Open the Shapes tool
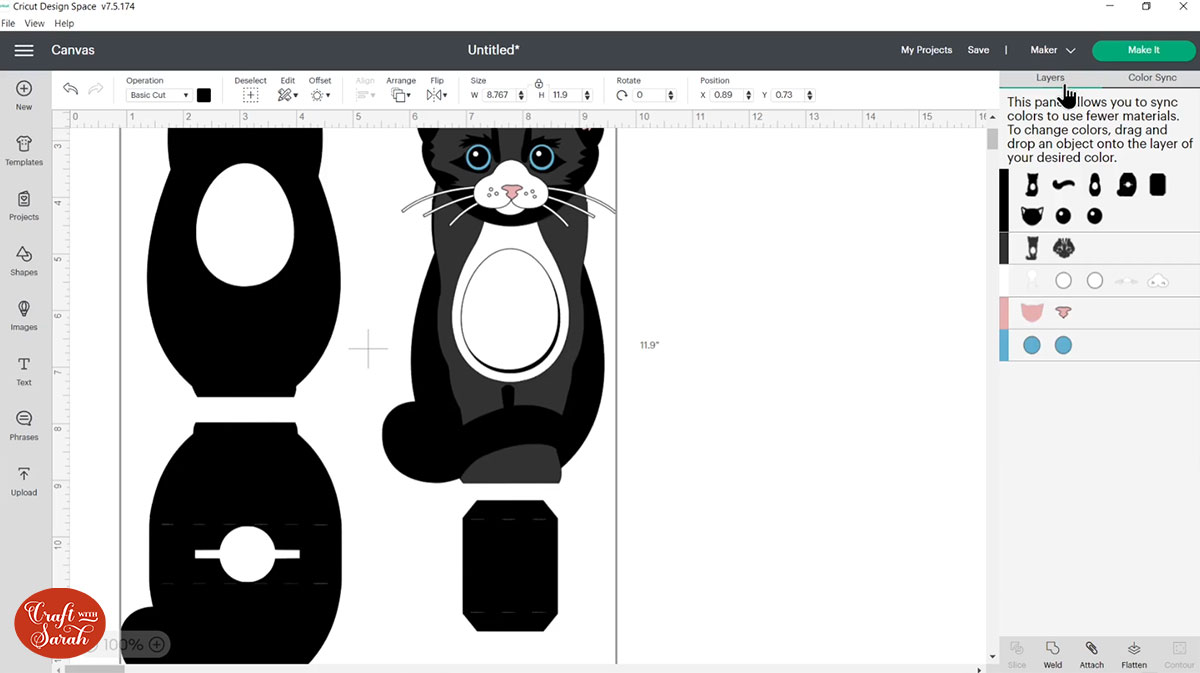The width and height of the screenshot is (1200, 673). coord(24,260)
